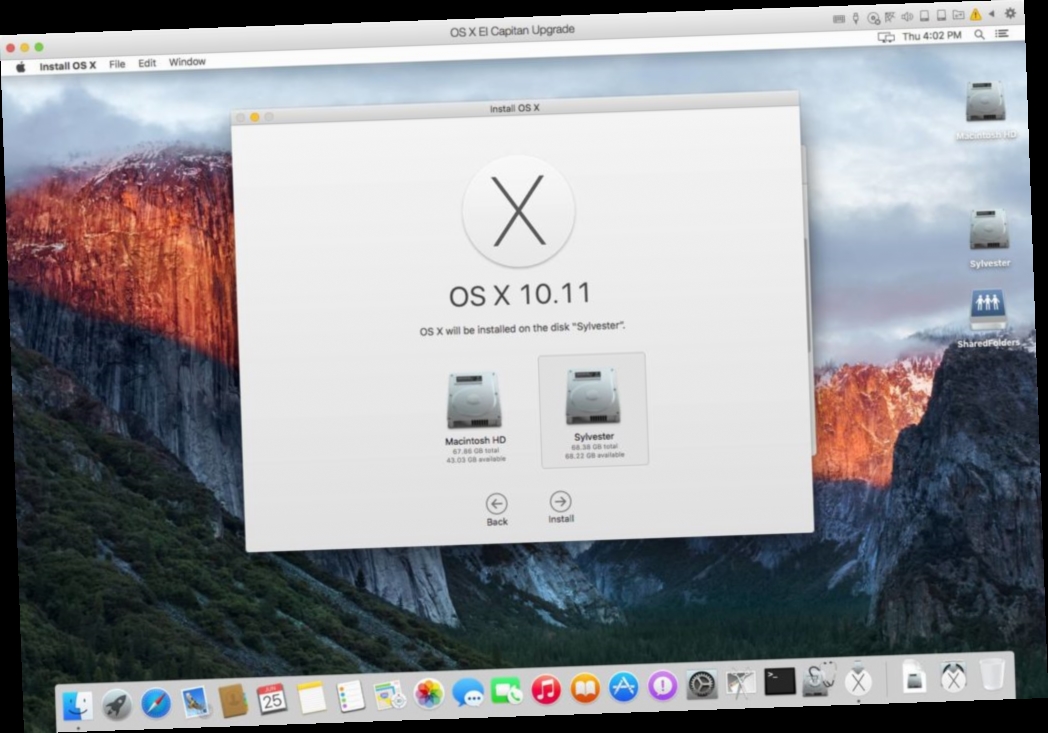Open Feedback Assistant from the Dock
The image size is (1048, 733).
click(x=662, y=686)
